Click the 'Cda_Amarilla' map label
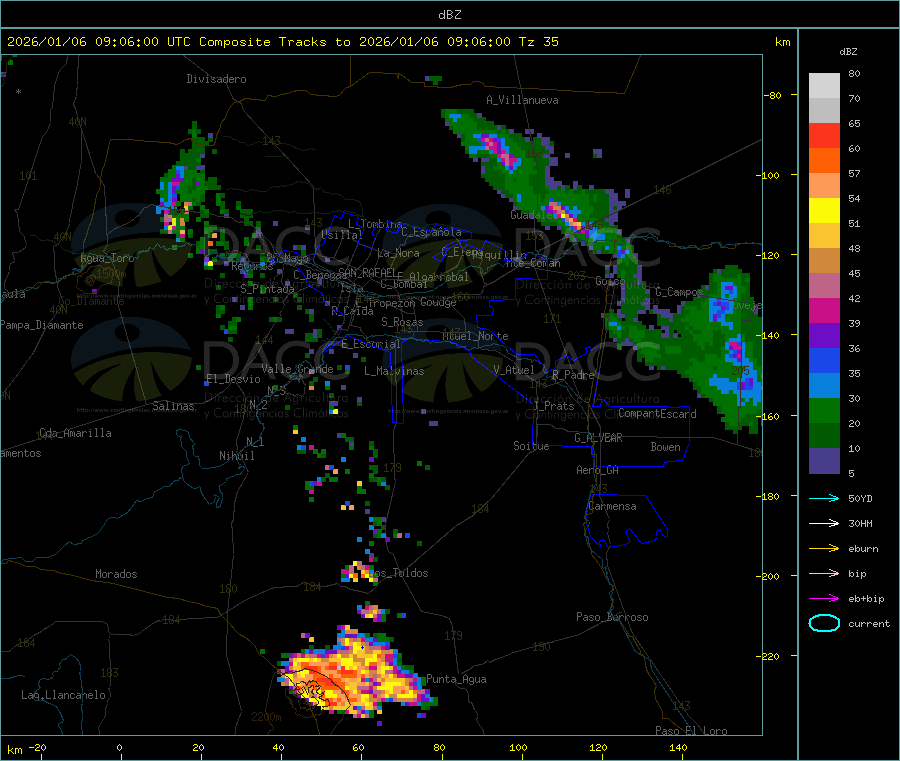900x761 pixels. pyautogui.click(x=75, y=433)
